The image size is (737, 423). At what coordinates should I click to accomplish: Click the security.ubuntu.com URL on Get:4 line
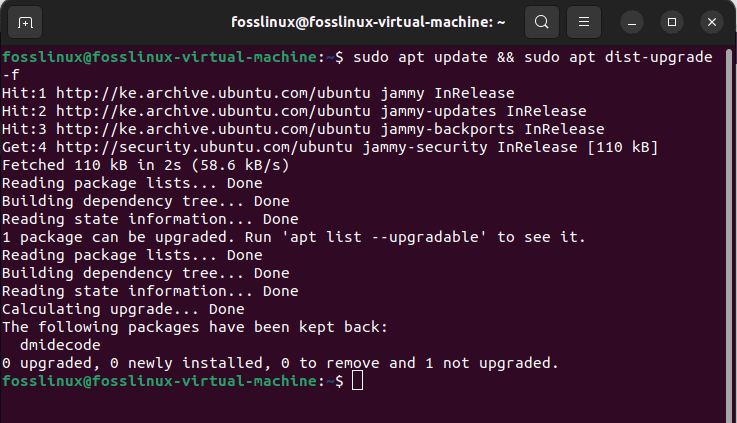pyautogui.click(x=204, y=147)
